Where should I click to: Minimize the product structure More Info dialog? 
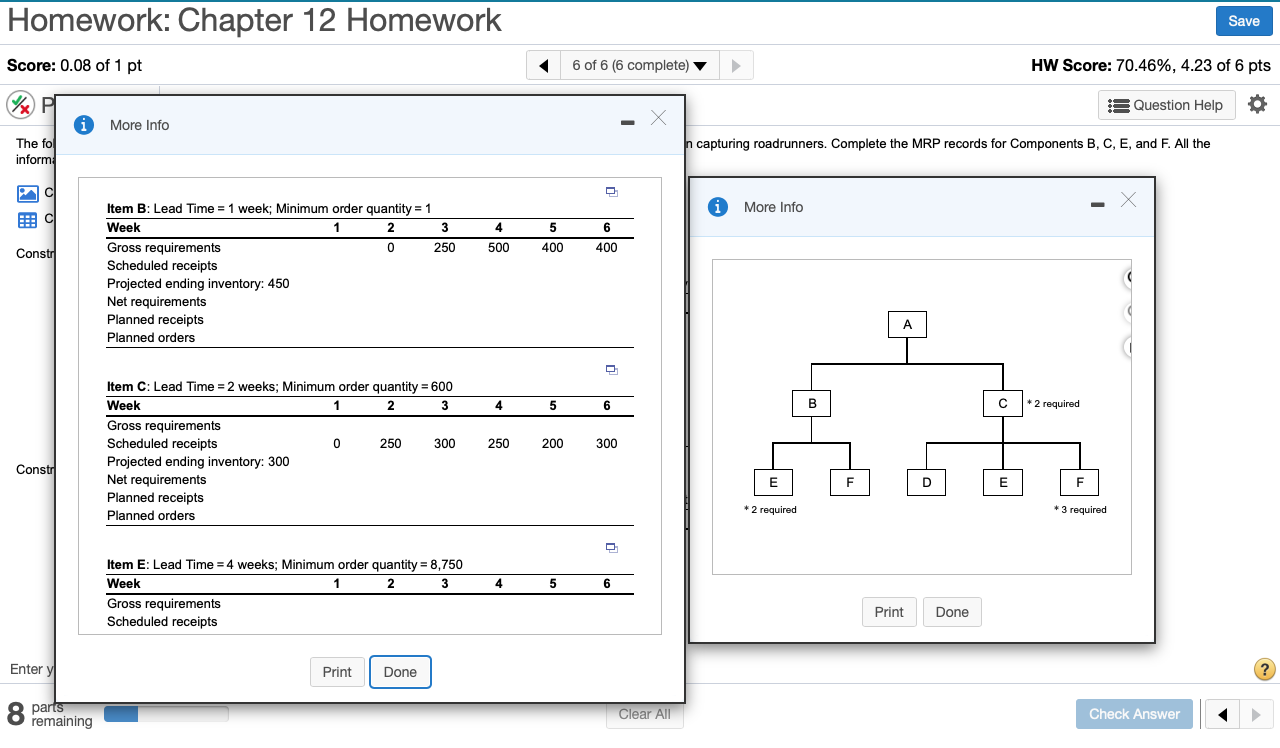pos(1097,206)
